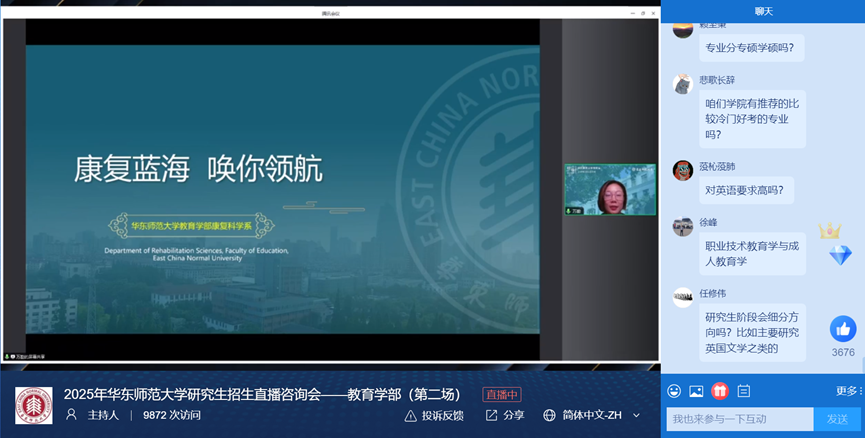This screenshot has height=438, width=865.
Task: Open the emoji picker in chat
Action: click(x=674, y=391)
